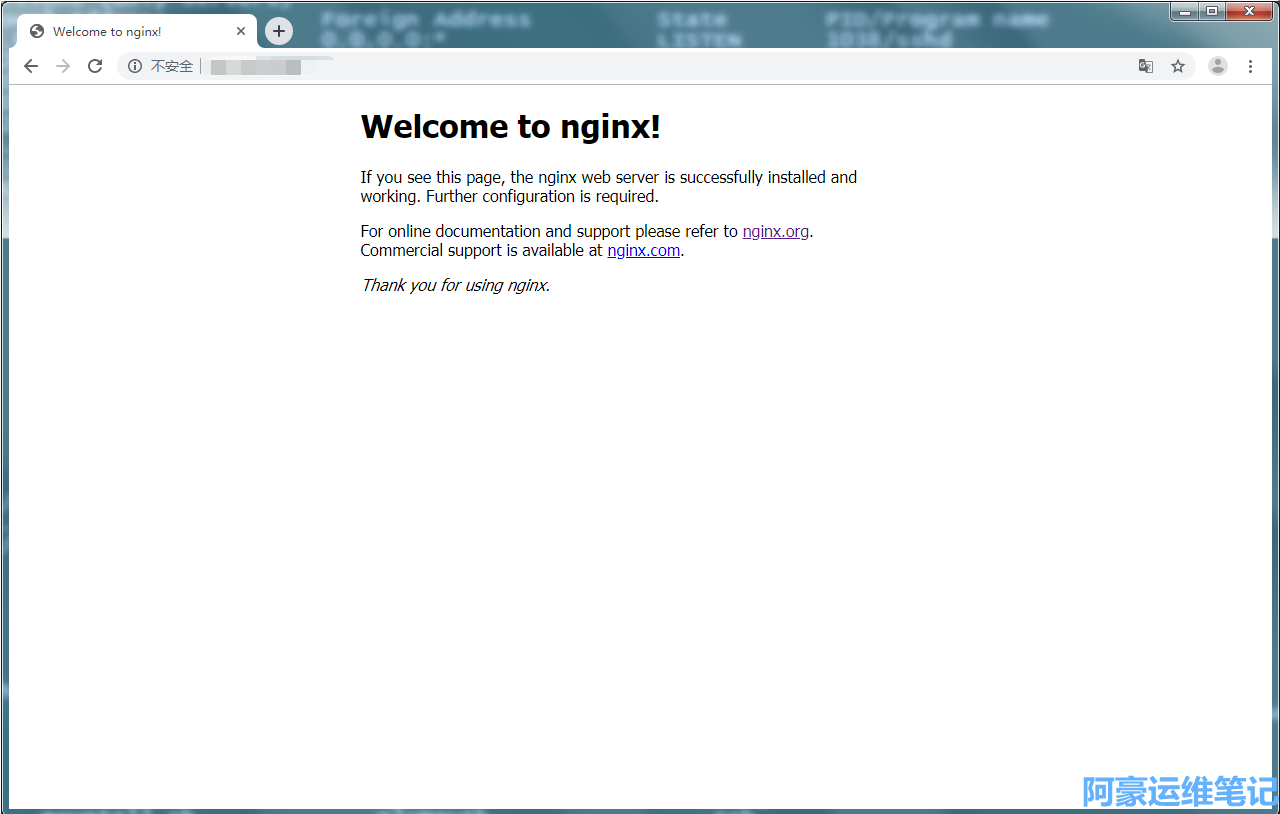Image resolution: width=1280 pixels, height=814 pixels.
Task: Reload the current nginx page
Action: pos(95,66)
